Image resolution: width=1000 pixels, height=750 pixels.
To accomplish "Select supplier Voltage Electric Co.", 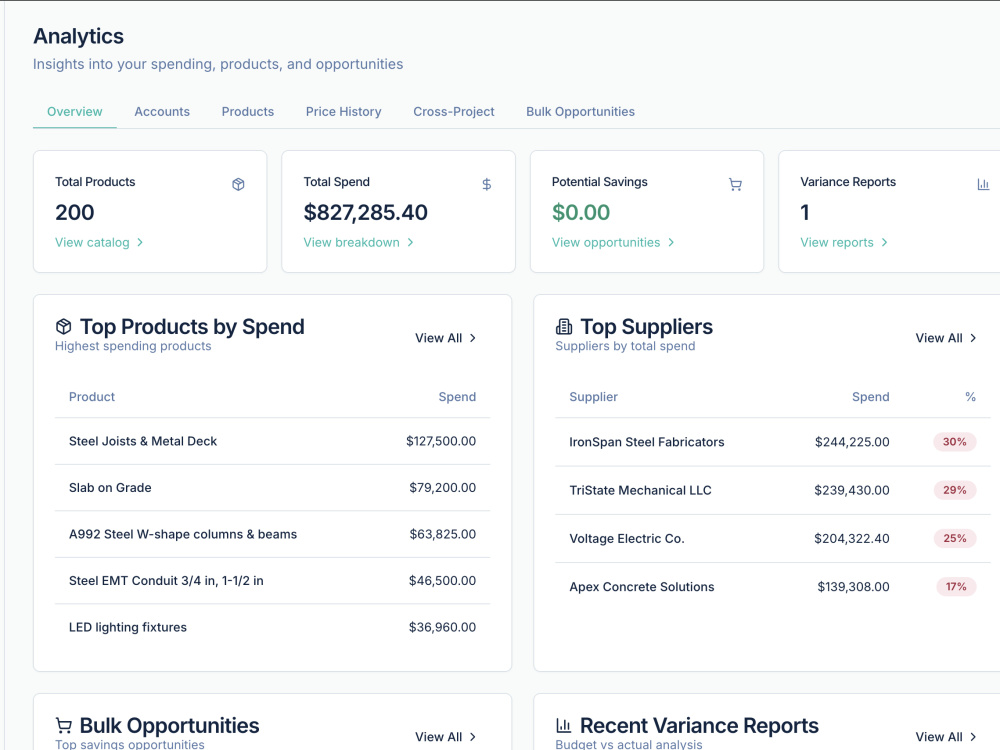I will coord(627,539).
